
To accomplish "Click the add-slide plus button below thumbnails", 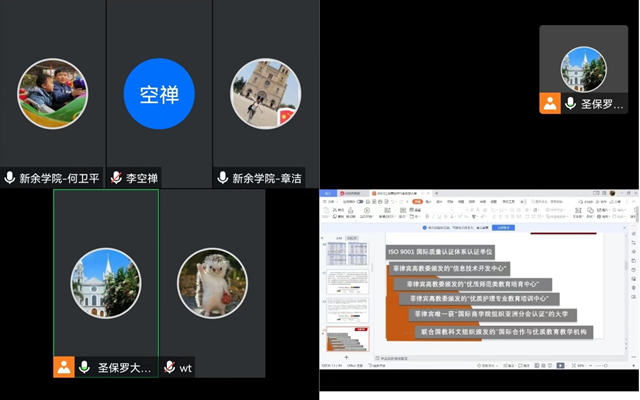I will point(348,357).
